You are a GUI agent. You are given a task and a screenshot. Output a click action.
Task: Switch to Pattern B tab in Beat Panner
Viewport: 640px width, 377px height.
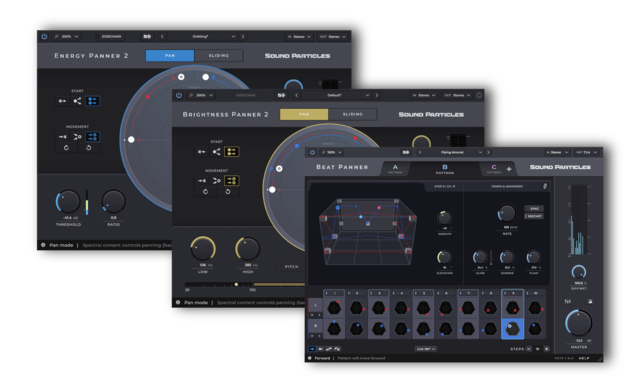445,169
